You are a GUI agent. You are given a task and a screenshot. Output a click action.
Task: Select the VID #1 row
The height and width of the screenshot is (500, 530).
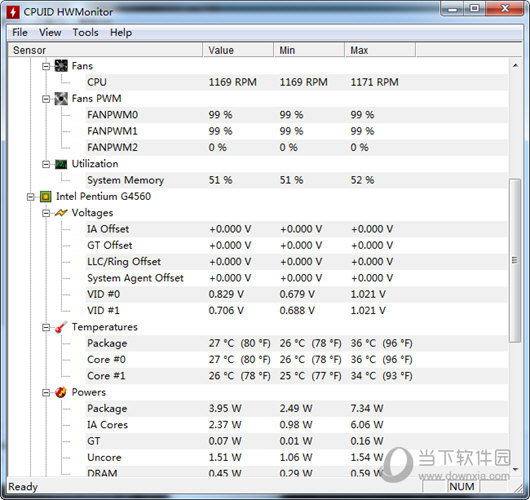[297, 311]
